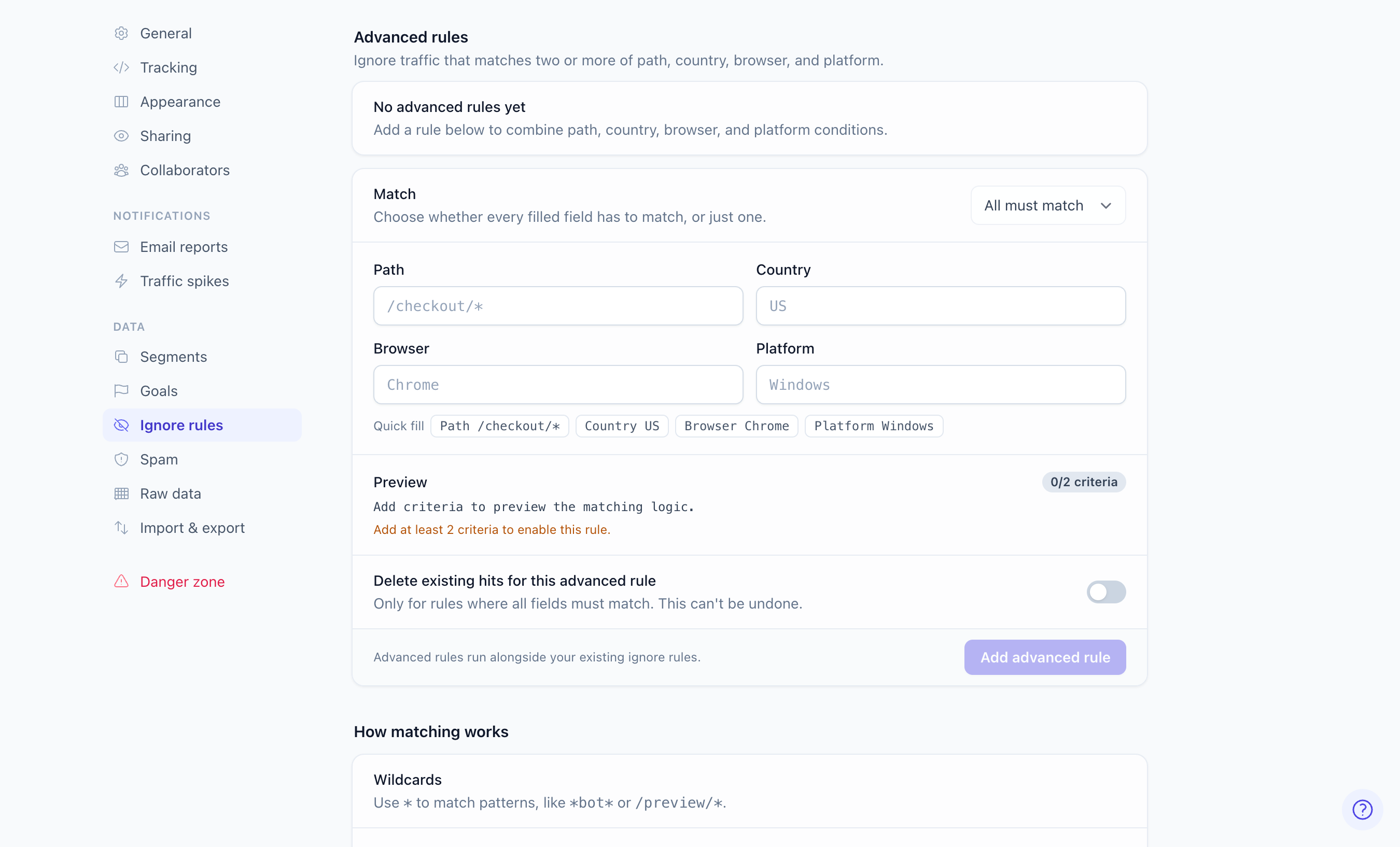1400x847 pixels.
Task: Click the Traffic spikes lightning icon
Action: [x=121, y=280]
